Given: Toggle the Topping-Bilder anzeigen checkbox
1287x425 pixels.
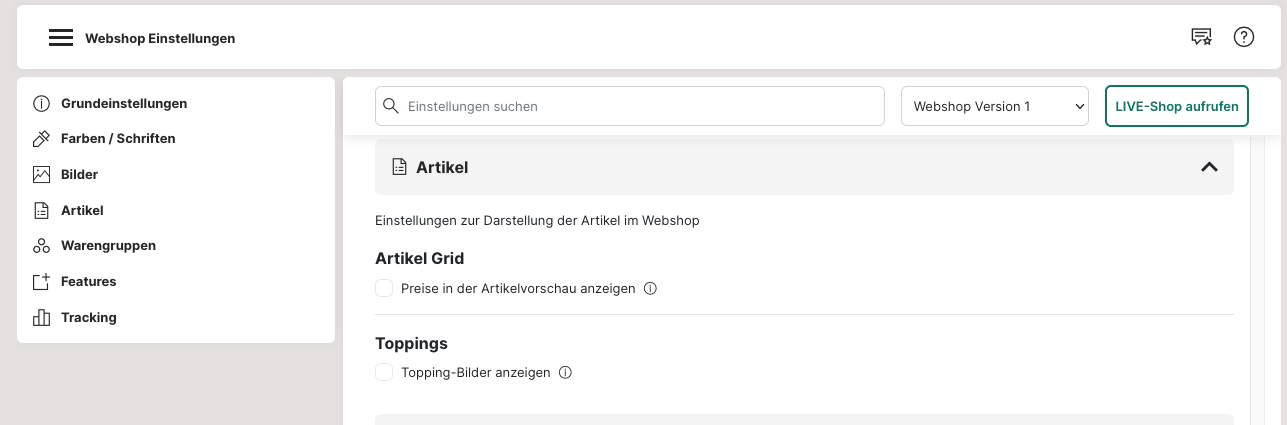Looking at the screenshot, I should point(384,372).
